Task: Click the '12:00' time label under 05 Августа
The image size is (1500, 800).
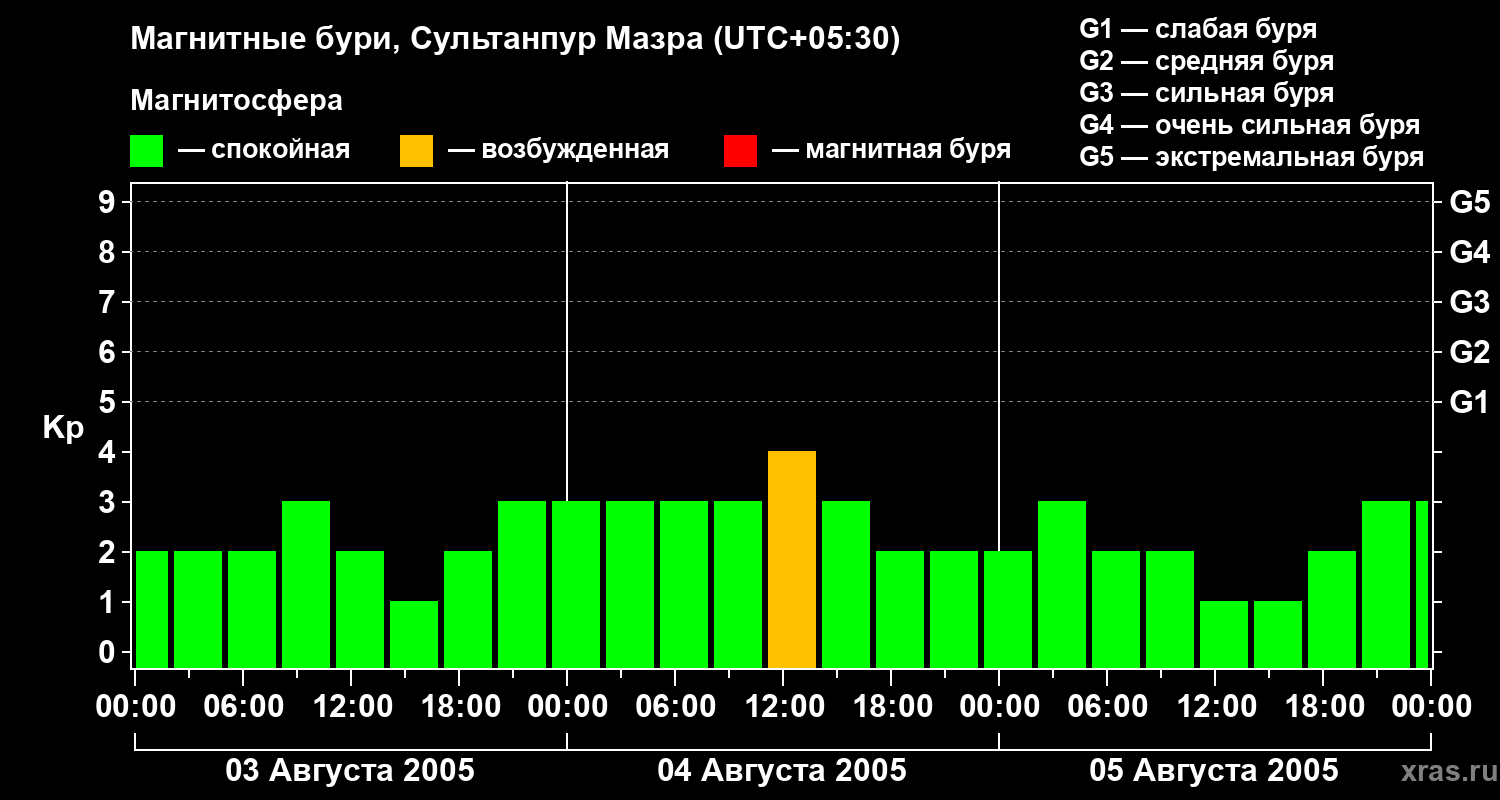Action: pos(1215,707)
